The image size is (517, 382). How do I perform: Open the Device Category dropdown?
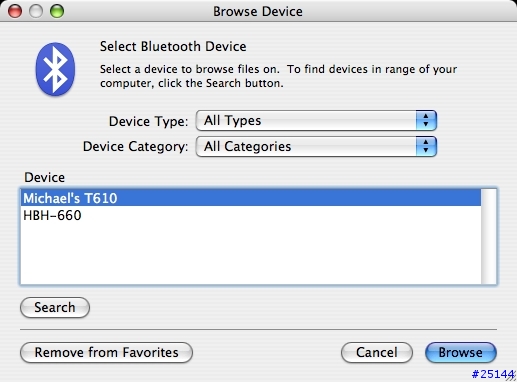pos(316,146)
